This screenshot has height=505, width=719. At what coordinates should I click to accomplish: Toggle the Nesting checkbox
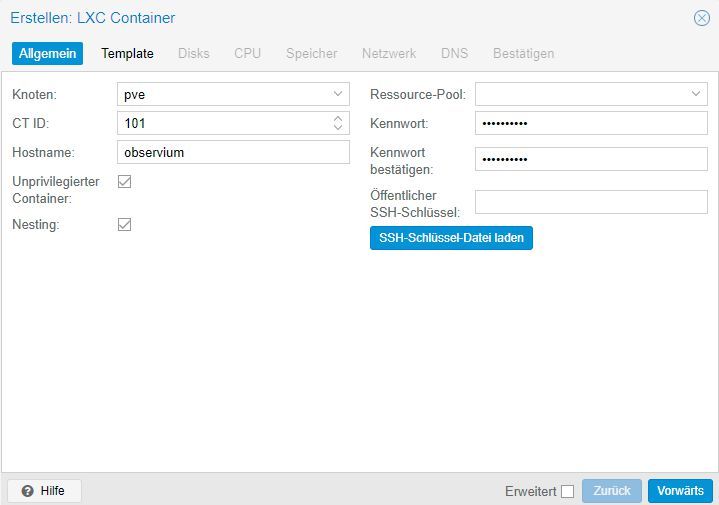125,224
